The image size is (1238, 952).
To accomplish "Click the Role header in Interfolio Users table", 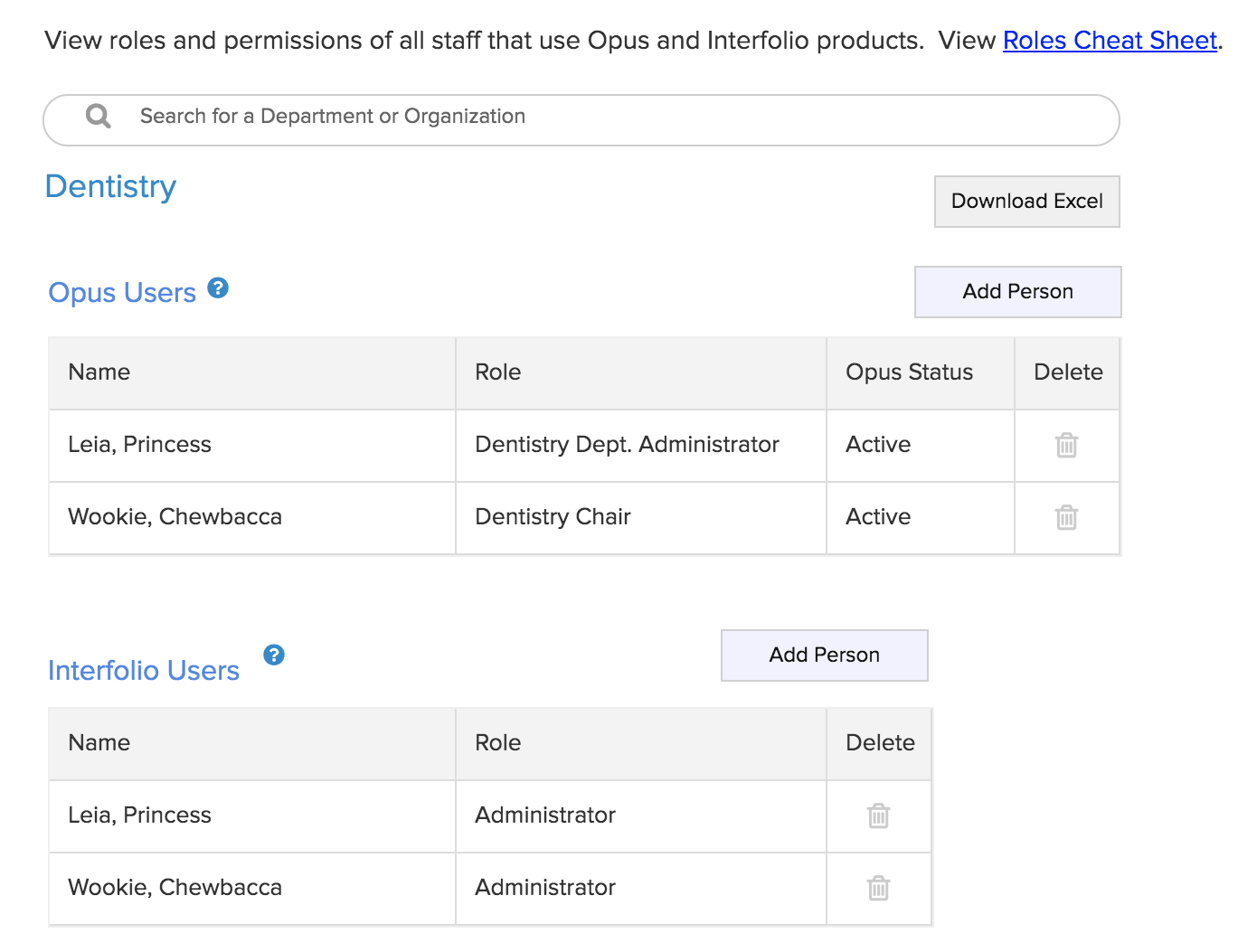I will (497, 743).
